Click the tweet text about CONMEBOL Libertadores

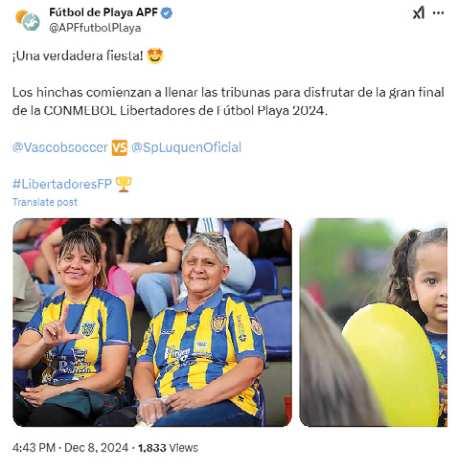(228, 101)
